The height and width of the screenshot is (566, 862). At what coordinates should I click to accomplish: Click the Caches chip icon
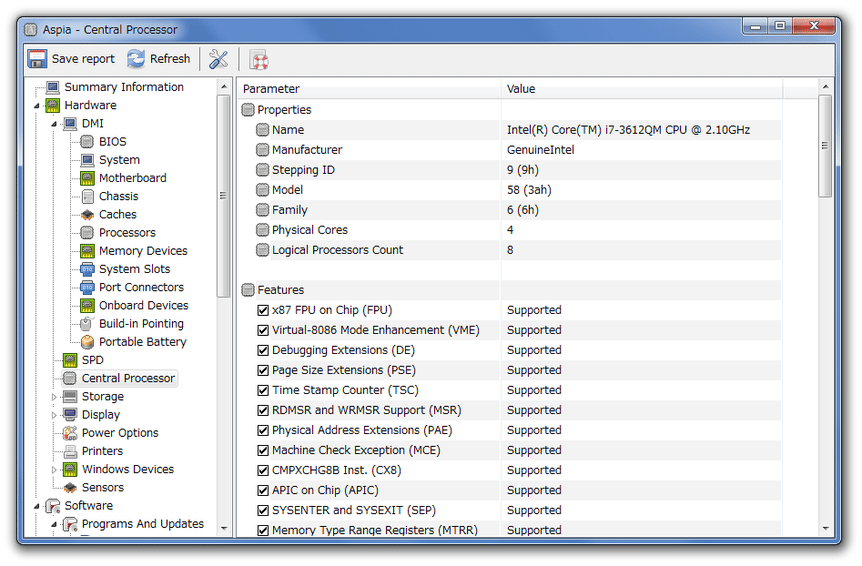tap(87, 214)
